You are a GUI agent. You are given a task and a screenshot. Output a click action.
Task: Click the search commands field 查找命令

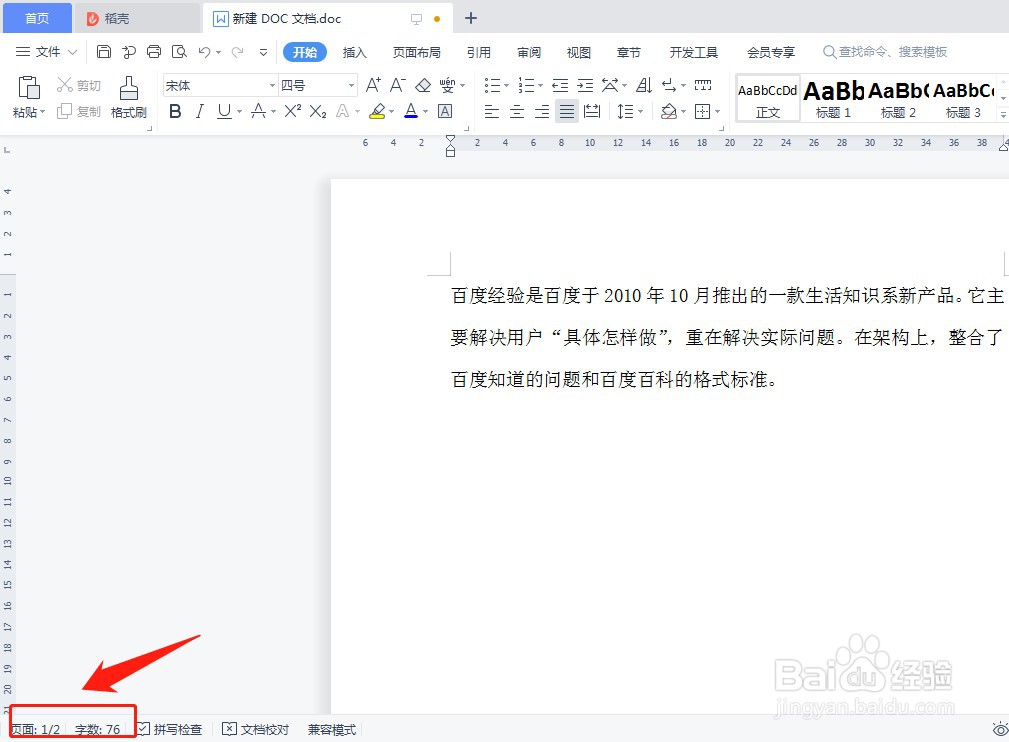(885, 52)
